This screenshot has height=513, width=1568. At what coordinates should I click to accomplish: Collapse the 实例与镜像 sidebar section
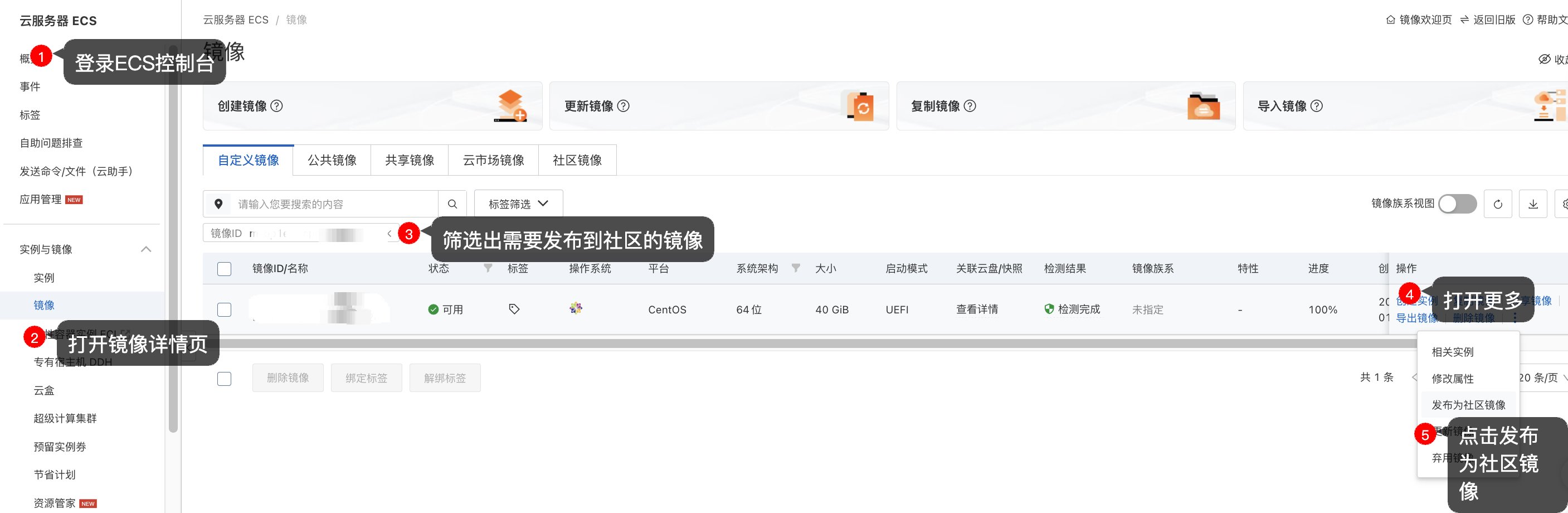[146, 249]
